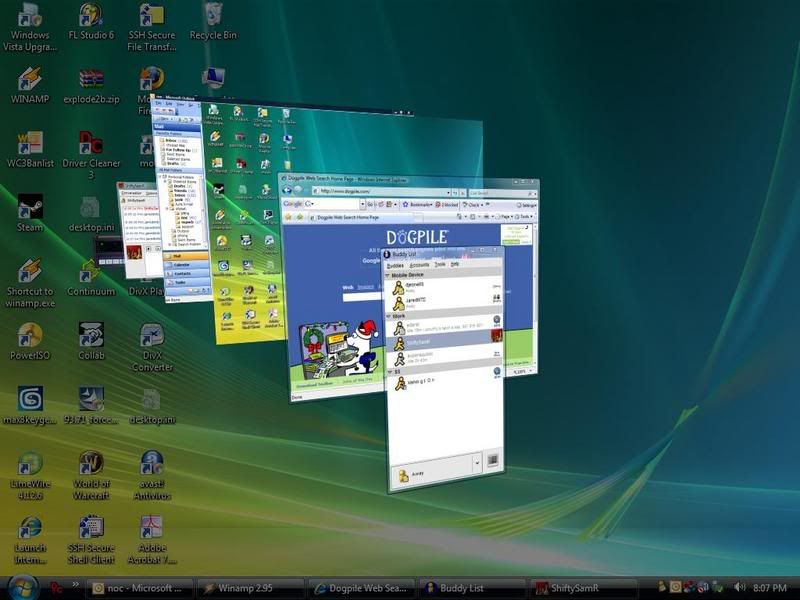Collapse the Work buddy group
Screen dimensions: 800x600
point(388,316)
